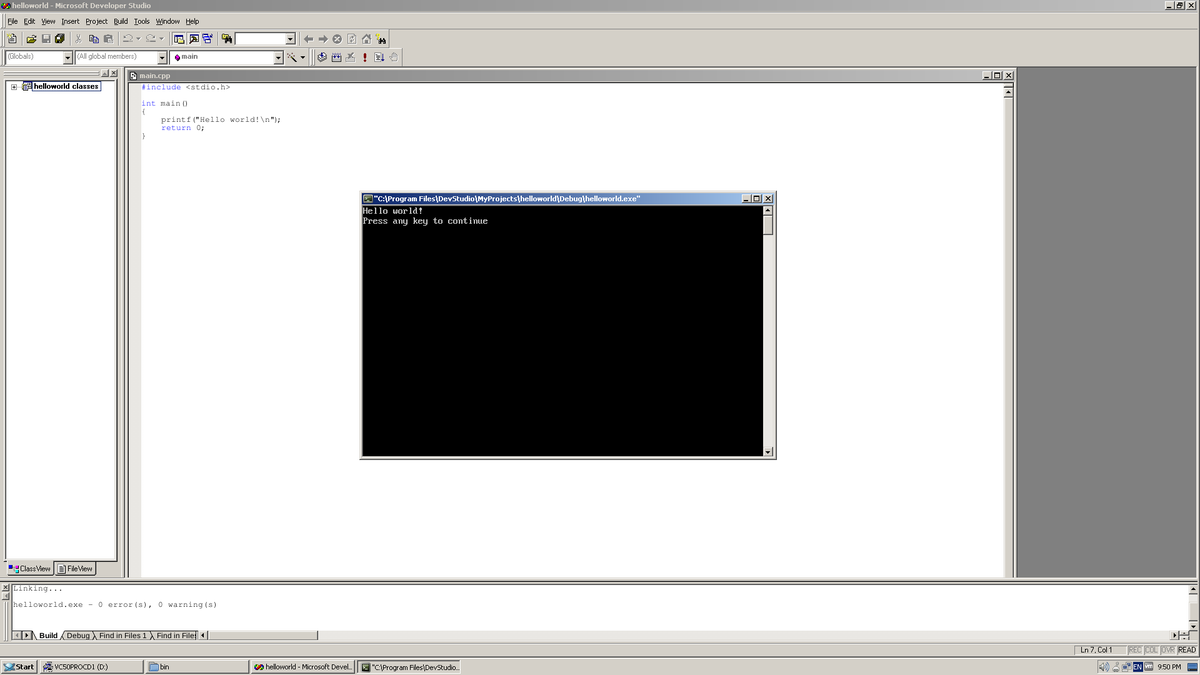Screen dimensions: 1200x675
Task: Execute the program with the red exclamation icon
Action: pyautogui.click(x=365, y=57)
